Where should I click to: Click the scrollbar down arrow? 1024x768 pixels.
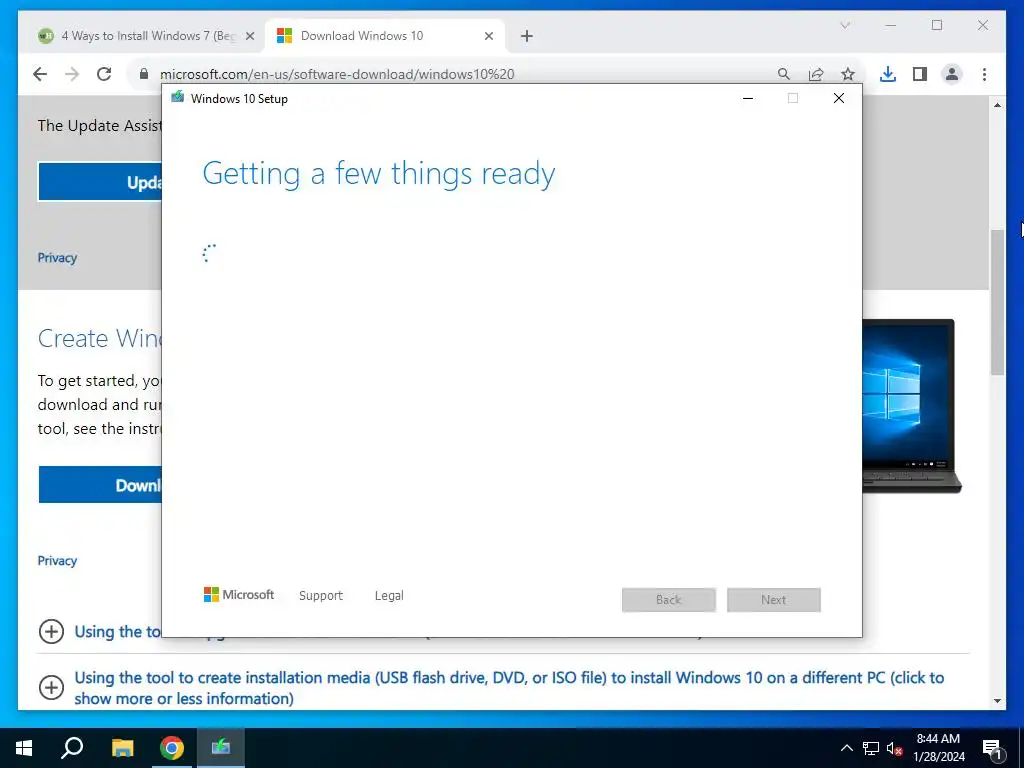[997, 701]
